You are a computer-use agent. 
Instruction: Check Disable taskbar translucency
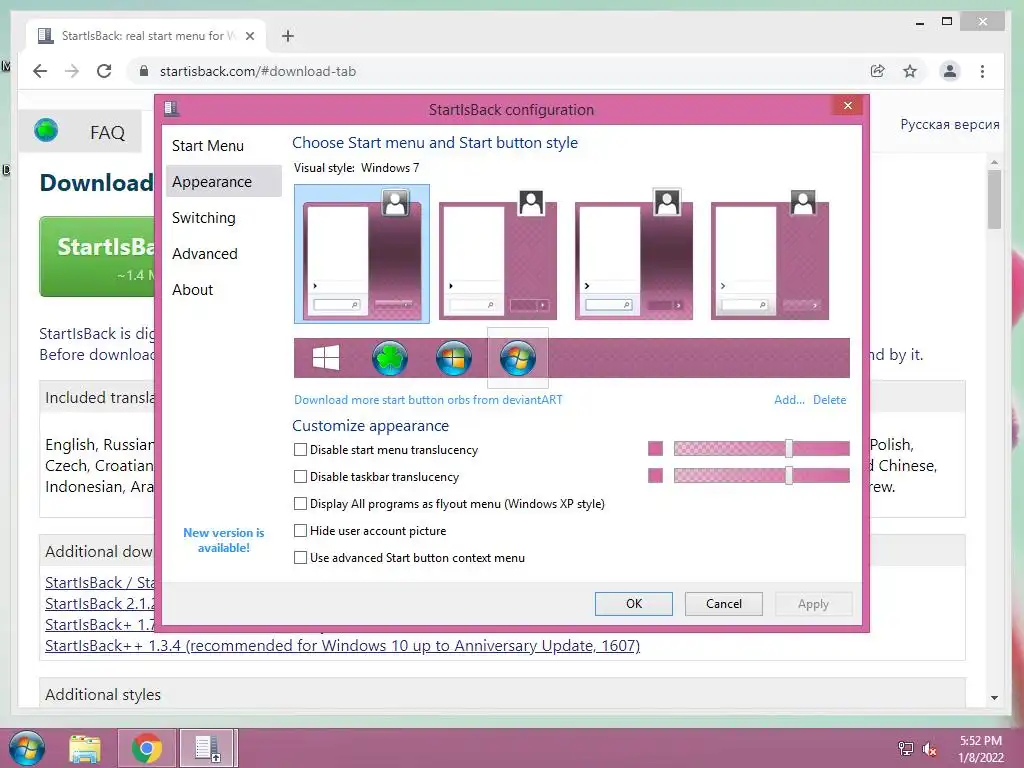(300, 477)
